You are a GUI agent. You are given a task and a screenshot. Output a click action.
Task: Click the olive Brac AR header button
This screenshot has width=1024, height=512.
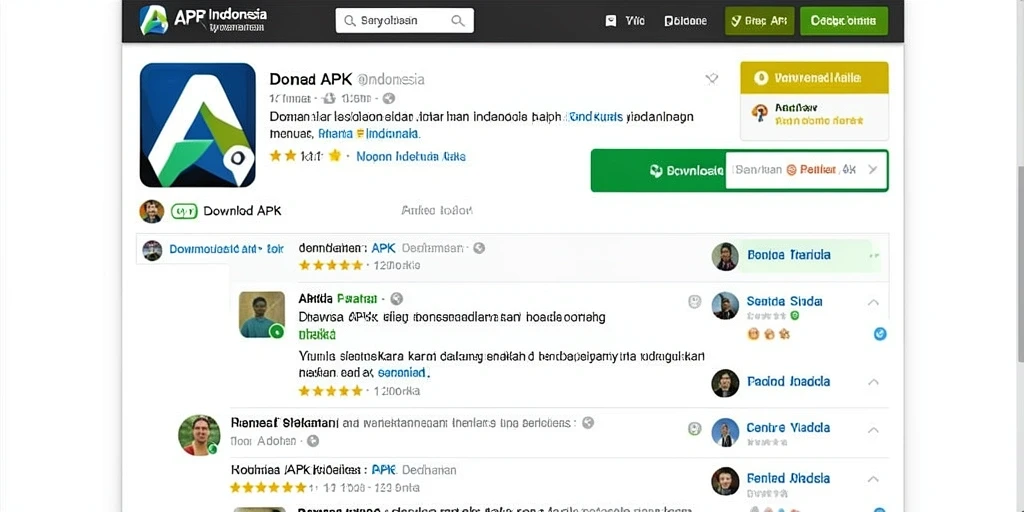click(759, 21)
